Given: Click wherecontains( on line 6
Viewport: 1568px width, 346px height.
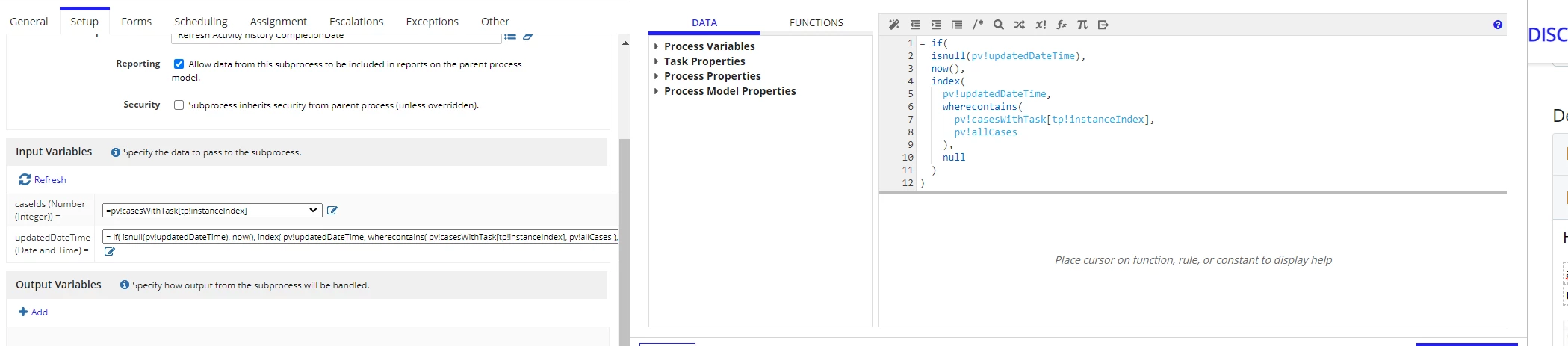Looking at the screenshot, I should 982,107.
